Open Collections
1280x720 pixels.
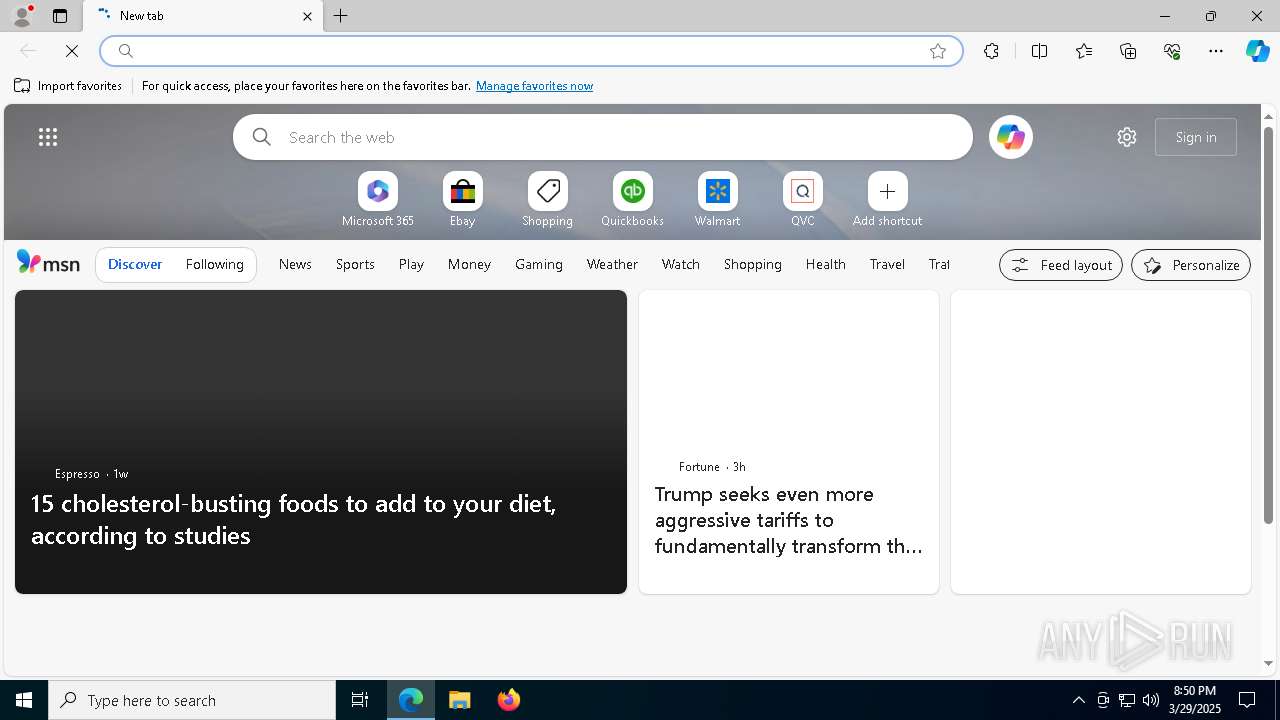coord(1128,51)
